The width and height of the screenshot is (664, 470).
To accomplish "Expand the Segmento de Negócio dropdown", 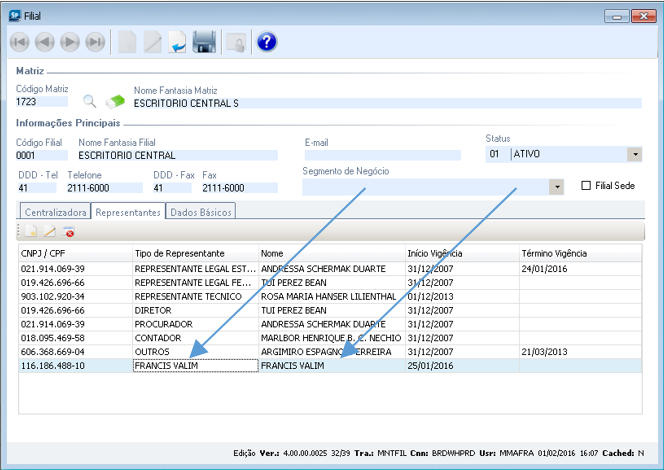I will pos(556,187).
